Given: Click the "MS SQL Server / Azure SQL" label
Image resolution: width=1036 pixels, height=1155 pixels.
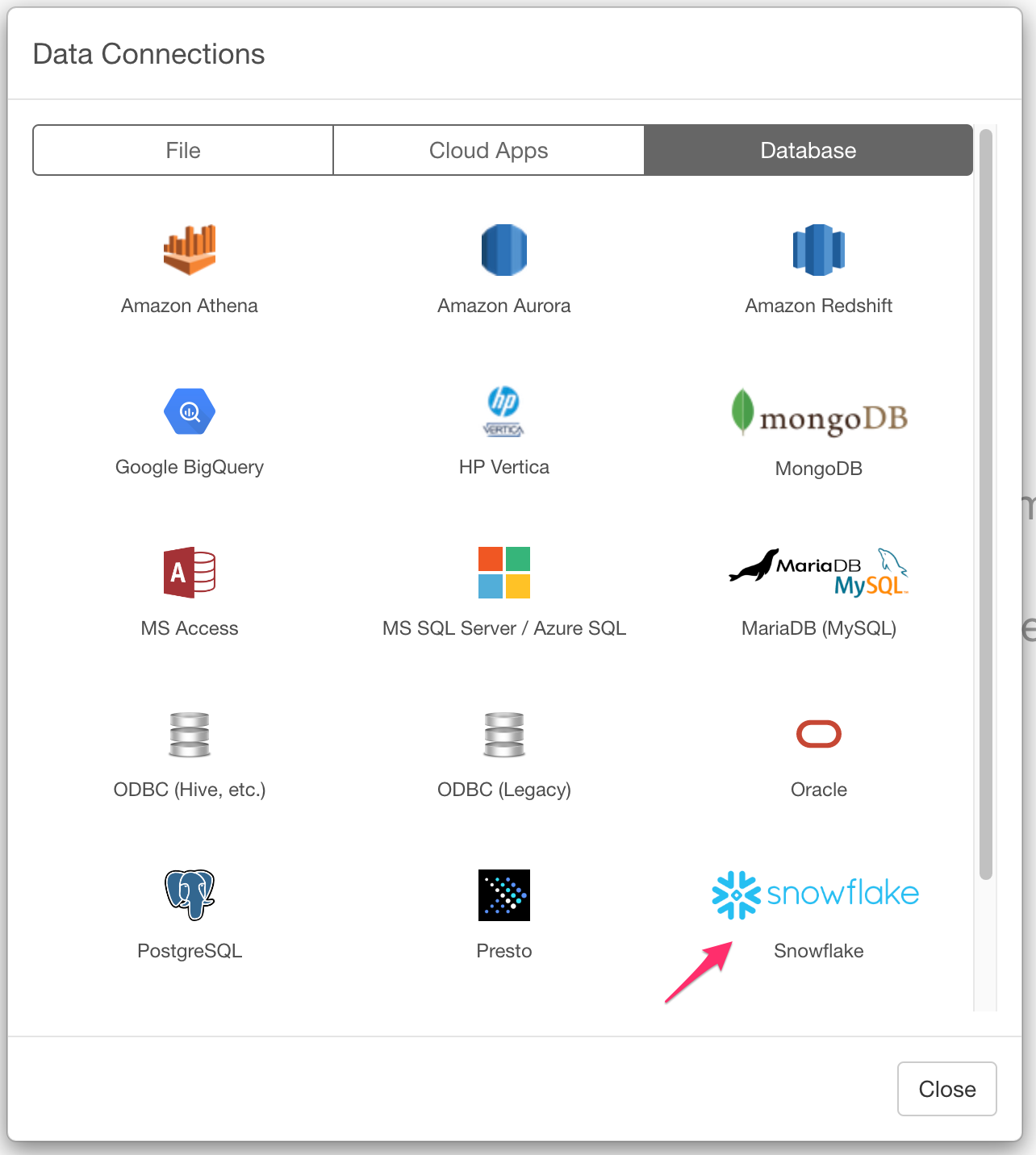Looking at the screenshot, I should click(x=504, y=628).
